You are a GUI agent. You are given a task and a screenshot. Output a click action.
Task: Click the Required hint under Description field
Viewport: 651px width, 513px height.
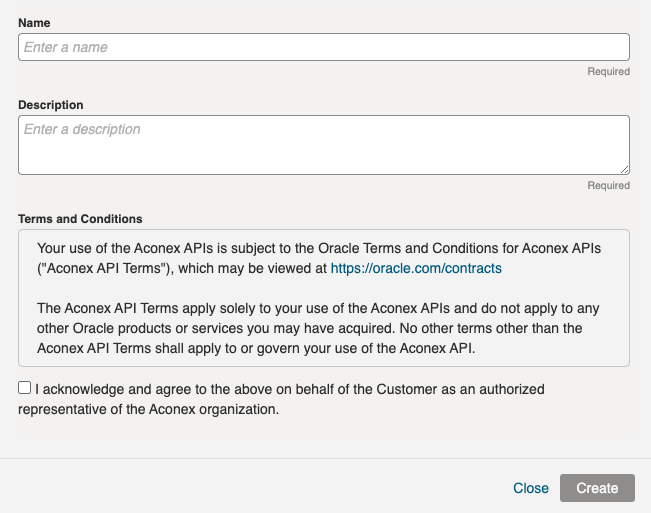pyautogui.click(x=608, y=186)
